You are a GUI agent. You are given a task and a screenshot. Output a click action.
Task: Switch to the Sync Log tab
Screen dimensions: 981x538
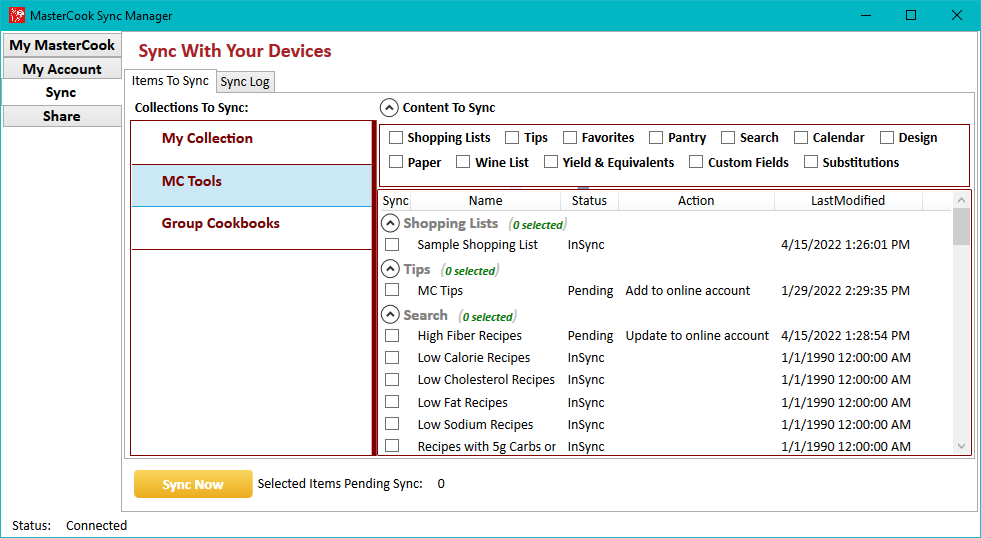click(x=245, y=82)
